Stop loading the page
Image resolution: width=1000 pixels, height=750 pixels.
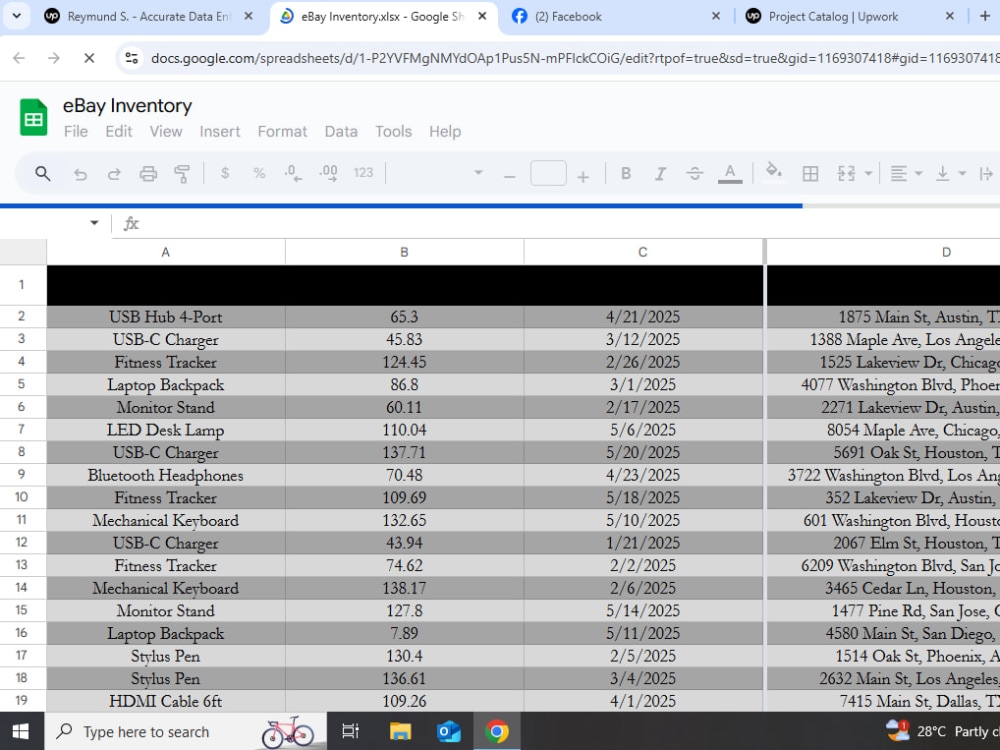click(x=89, y=58)
